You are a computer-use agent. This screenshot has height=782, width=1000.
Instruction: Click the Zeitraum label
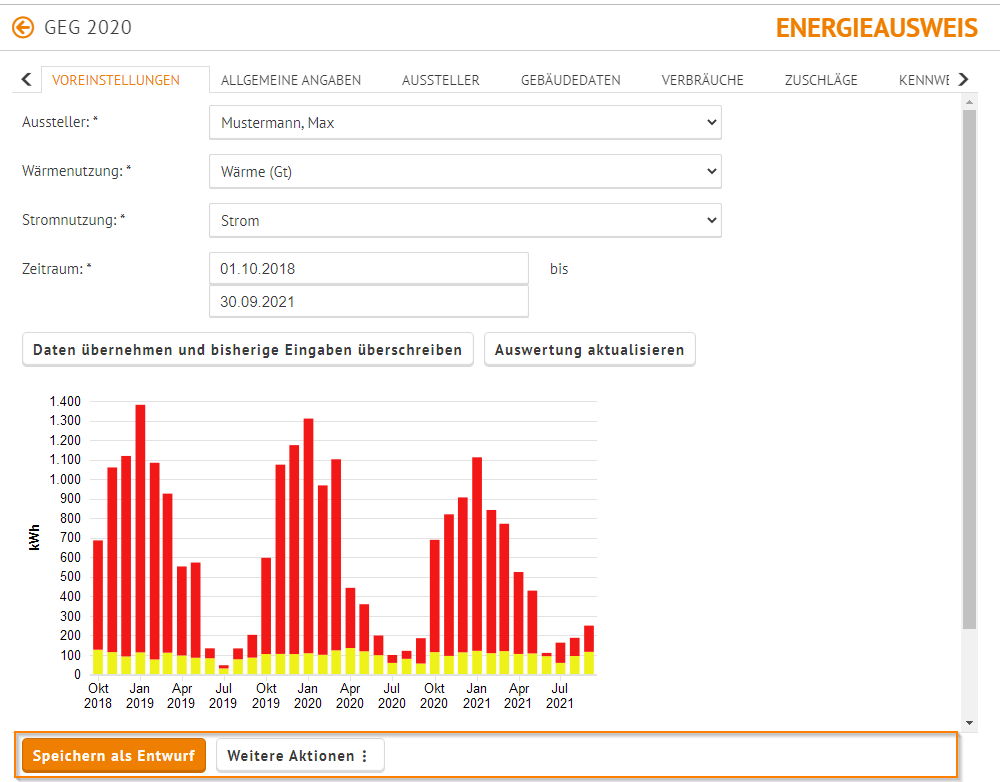pyautogui.click(x=57, y=269)
